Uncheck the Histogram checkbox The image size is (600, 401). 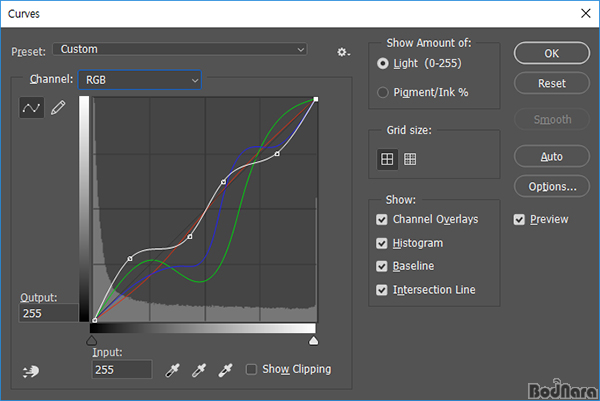(x=382, y=243)
